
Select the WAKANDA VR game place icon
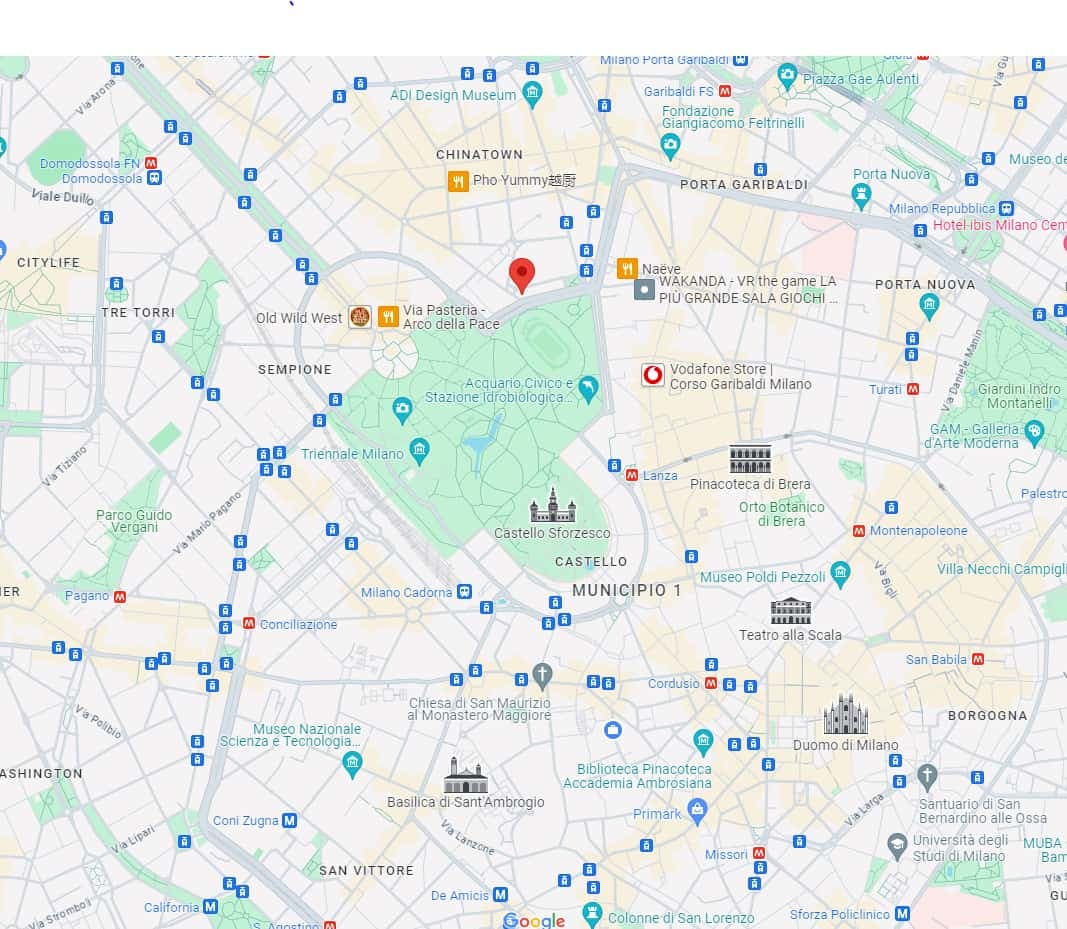coord(644,290)
